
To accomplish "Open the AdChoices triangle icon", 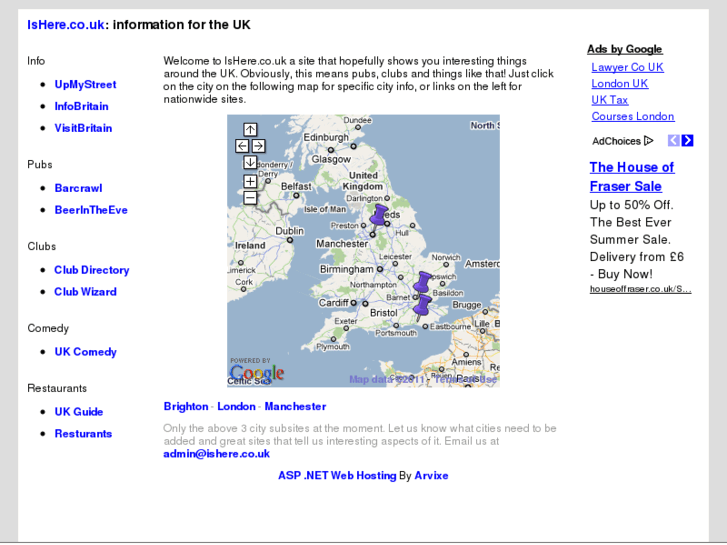I will coord(649,141).
